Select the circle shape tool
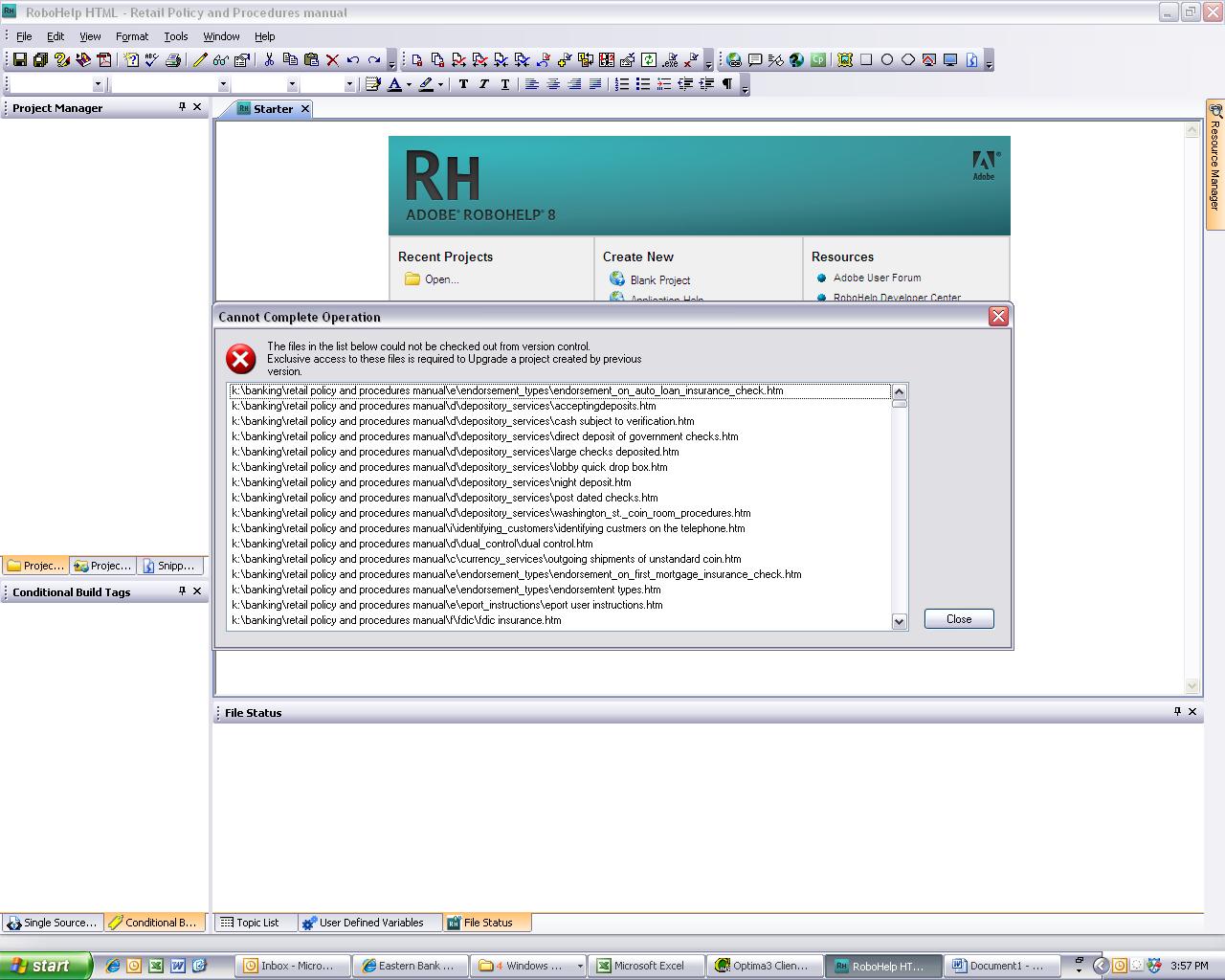 pyautogui.click(x=887, y=59)
